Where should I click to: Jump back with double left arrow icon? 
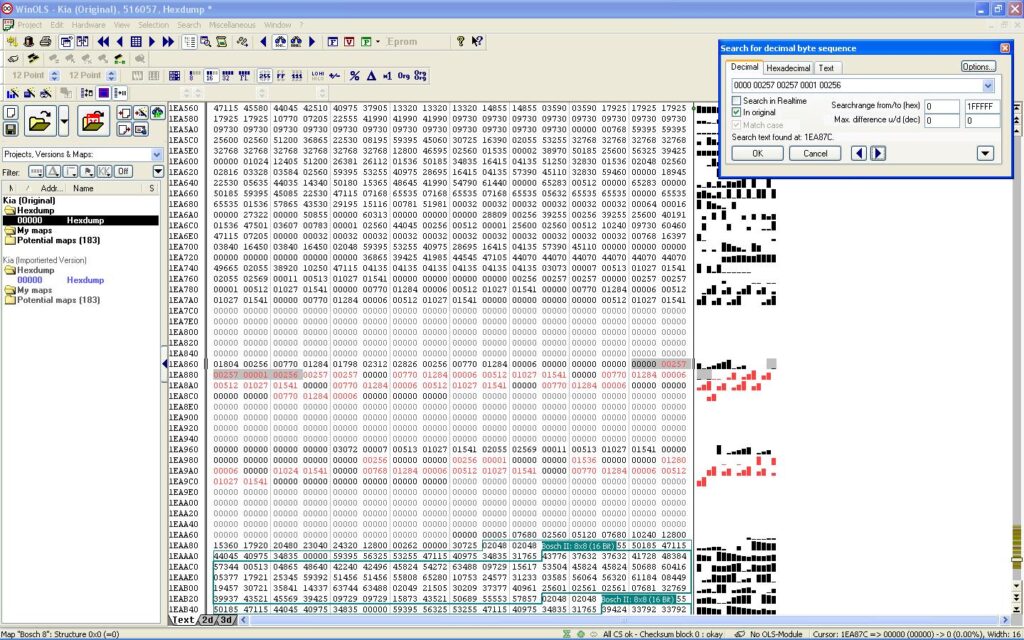click(103, 41)
